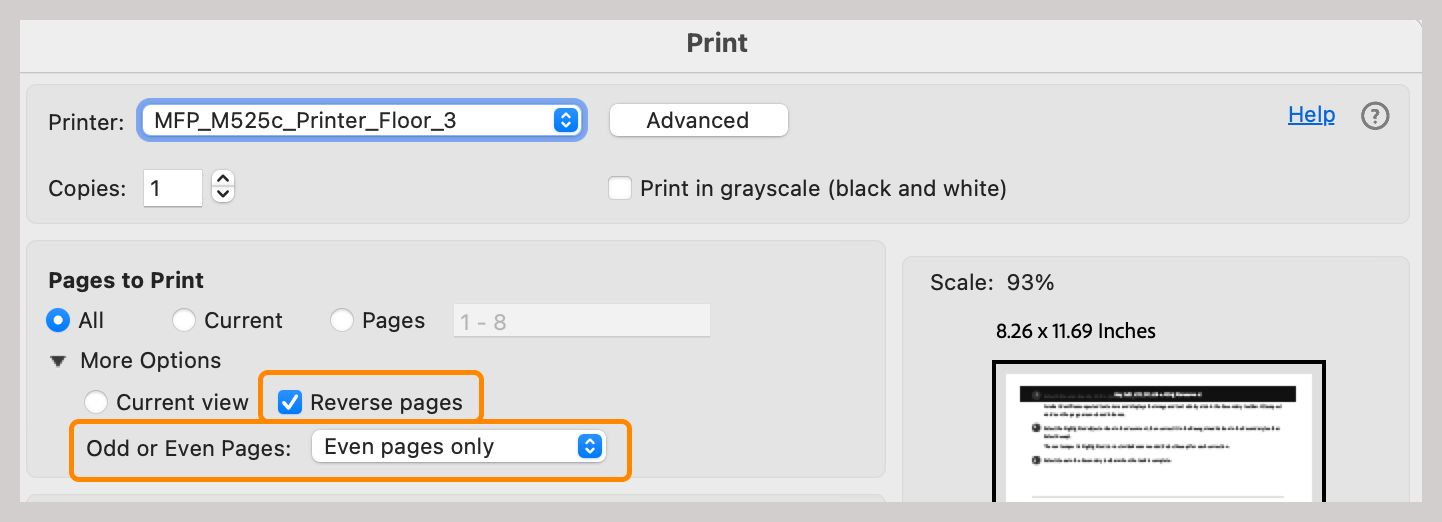Image resolution: width=1442 pixels, height=522 pixels.
Task: Click the Copies stepper up arrow
Action: click(224, 180)
